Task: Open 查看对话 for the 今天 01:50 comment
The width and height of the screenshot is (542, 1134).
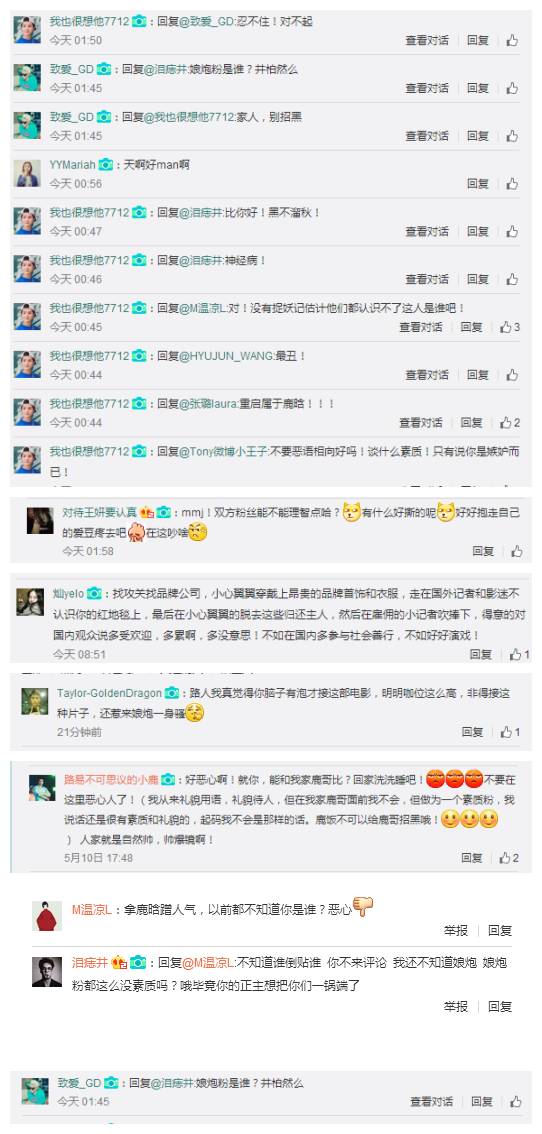Action: (x=427, y=40)
